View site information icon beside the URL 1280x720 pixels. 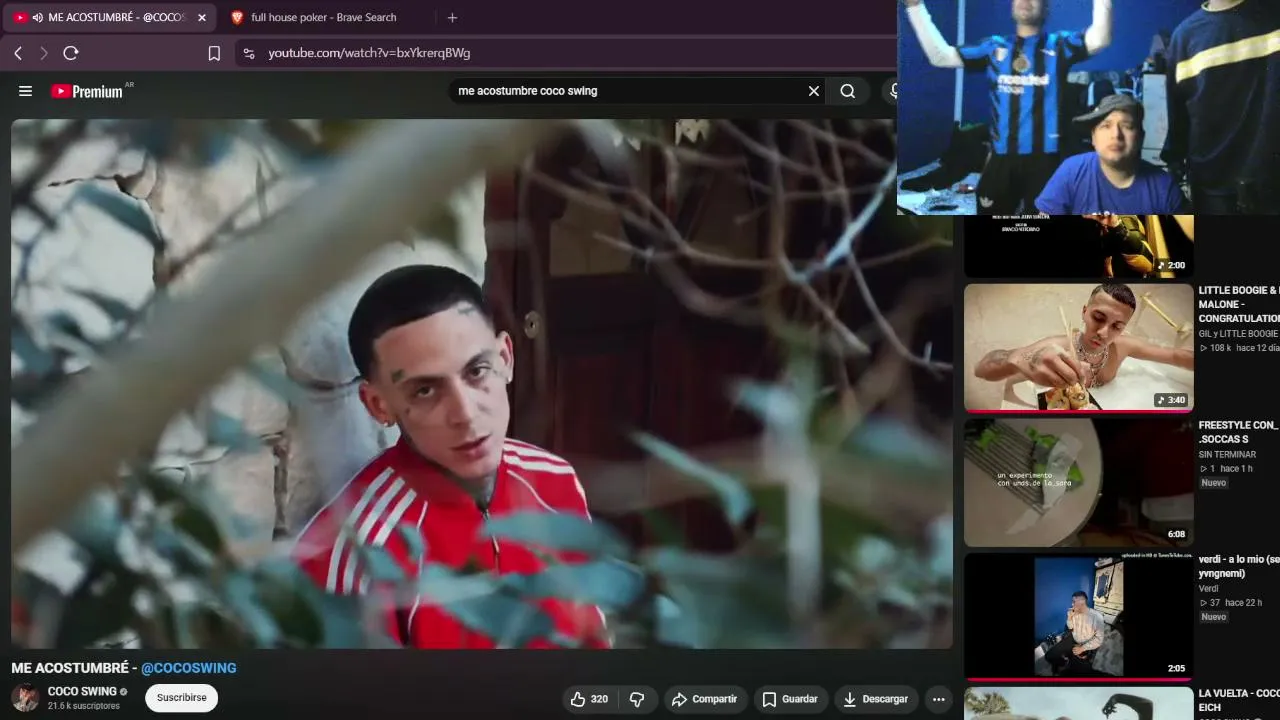pyautogui.click(x=249, y=53)
